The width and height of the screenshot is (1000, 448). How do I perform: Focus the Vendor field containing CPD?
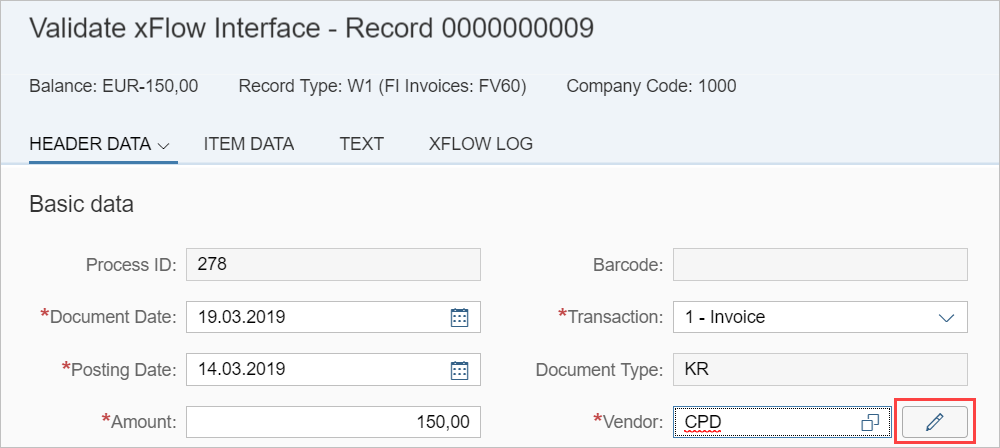coord(765,422)
